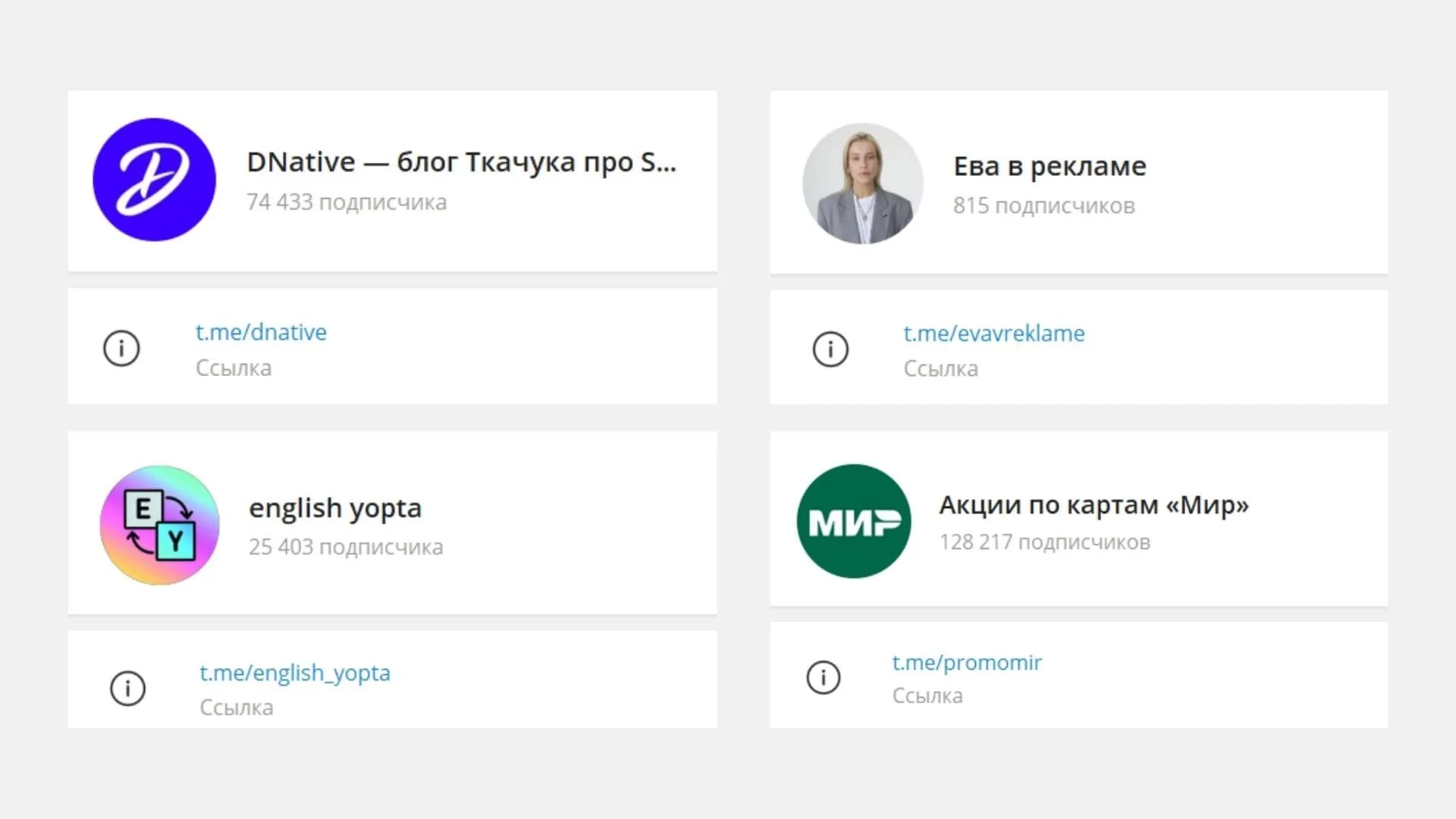
Task: Click the 'Ссылка' label under t.me/english_yopta
Action: coord(237,708)
